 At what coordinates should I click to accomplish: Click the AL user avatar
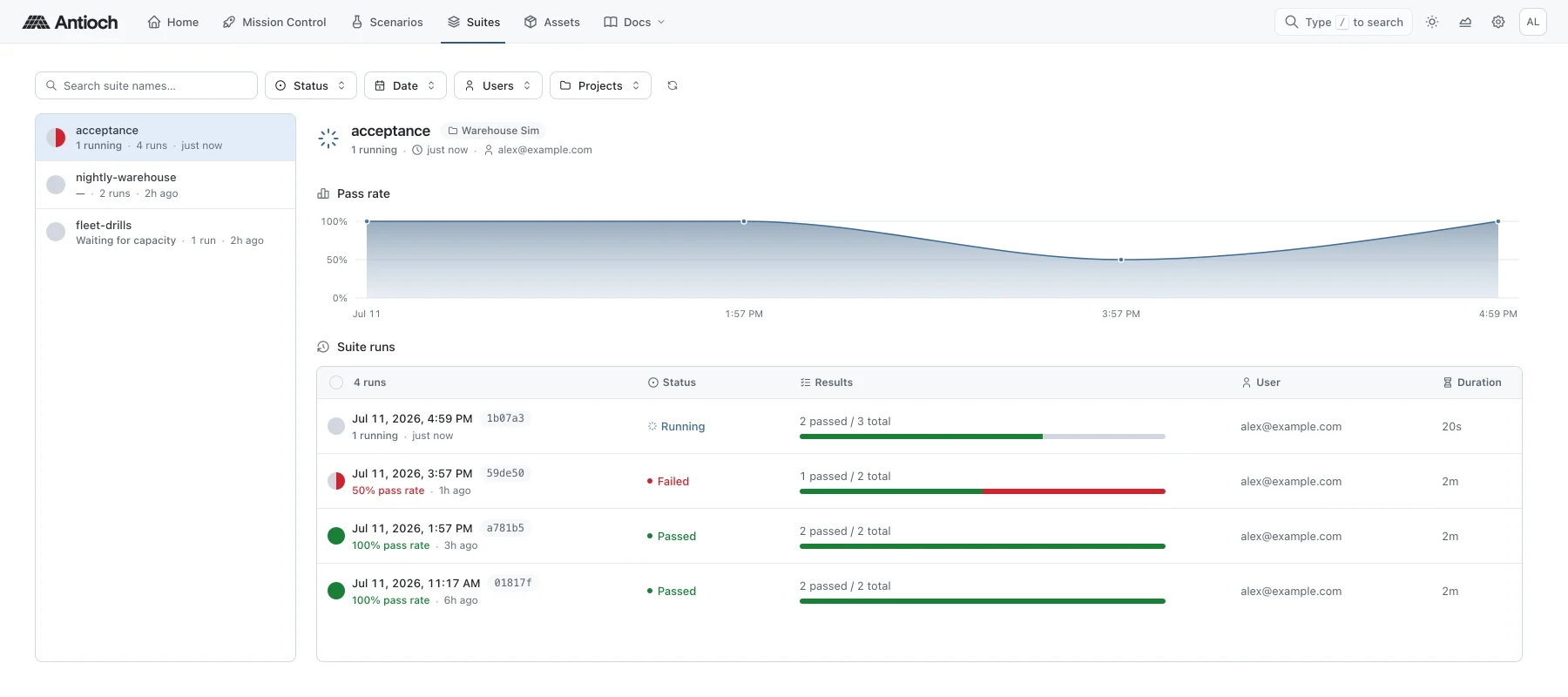pos(1533,22)
